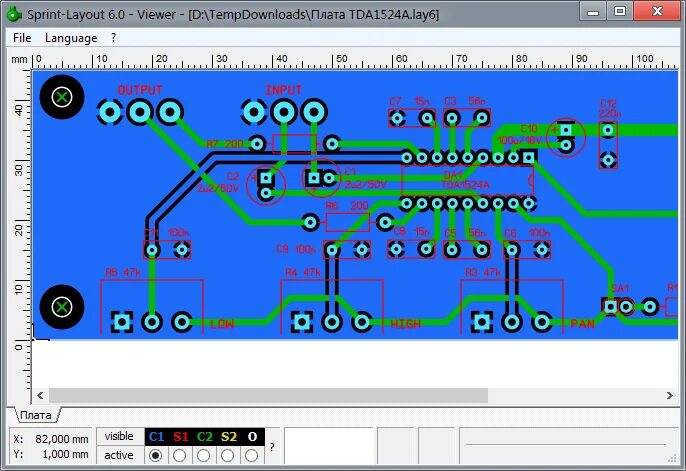
Task: Click the C12 220n capacitor label
Action: point(610,109)
